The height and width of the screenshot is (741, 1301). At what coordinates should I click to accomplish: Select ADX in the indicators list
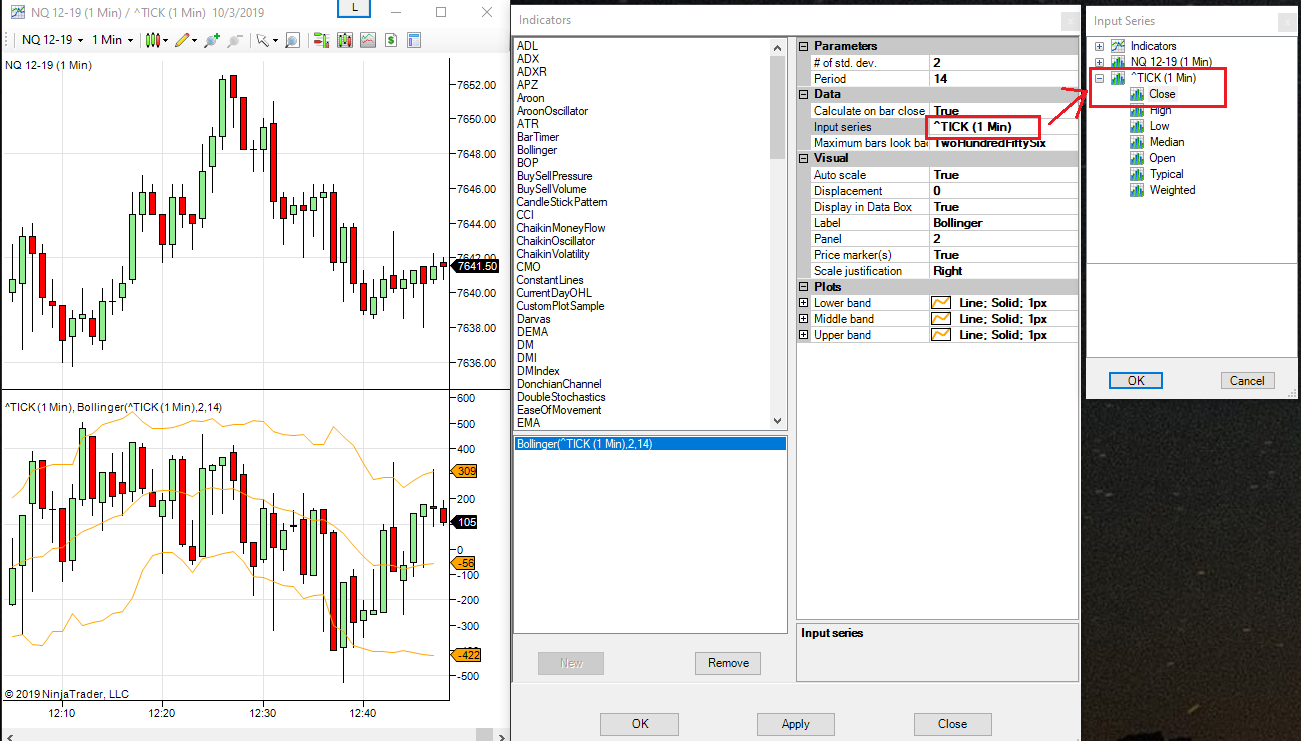[x=528, y=59]
